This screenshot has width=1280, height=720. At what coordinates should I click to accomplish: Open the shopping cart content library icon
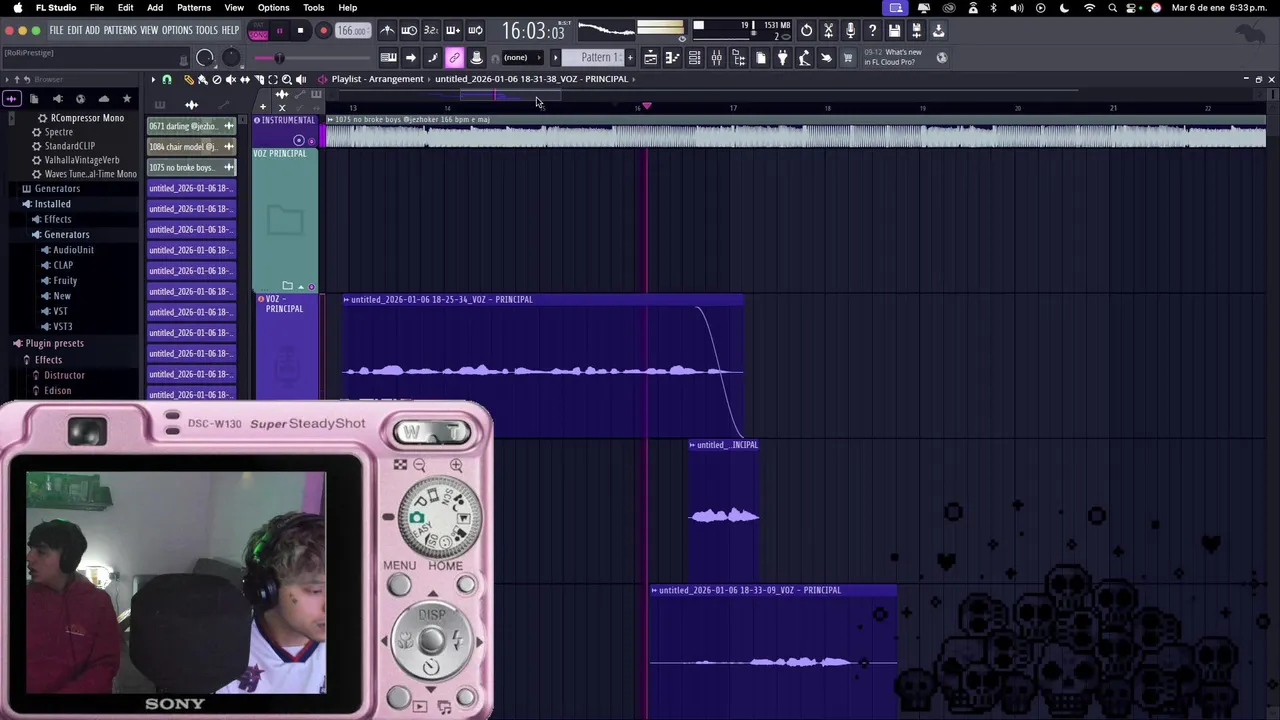point(847,57)
